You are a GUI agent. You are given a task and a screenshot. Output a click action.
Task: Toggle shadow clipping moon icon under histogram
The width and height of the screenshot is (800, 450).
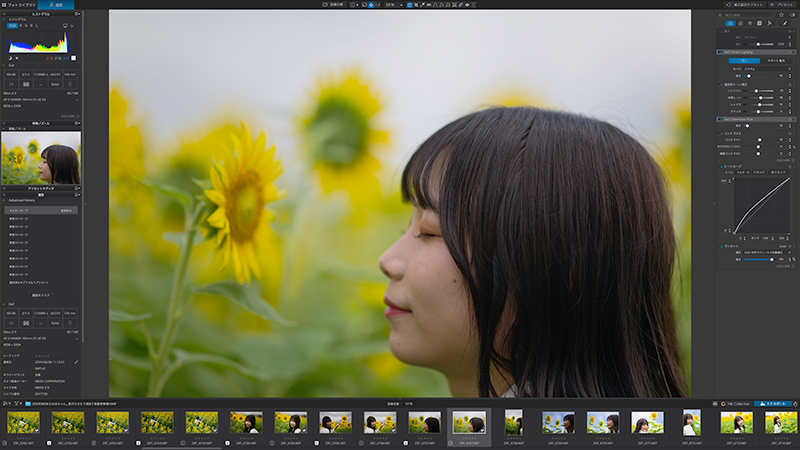click(x=10, y=58)
